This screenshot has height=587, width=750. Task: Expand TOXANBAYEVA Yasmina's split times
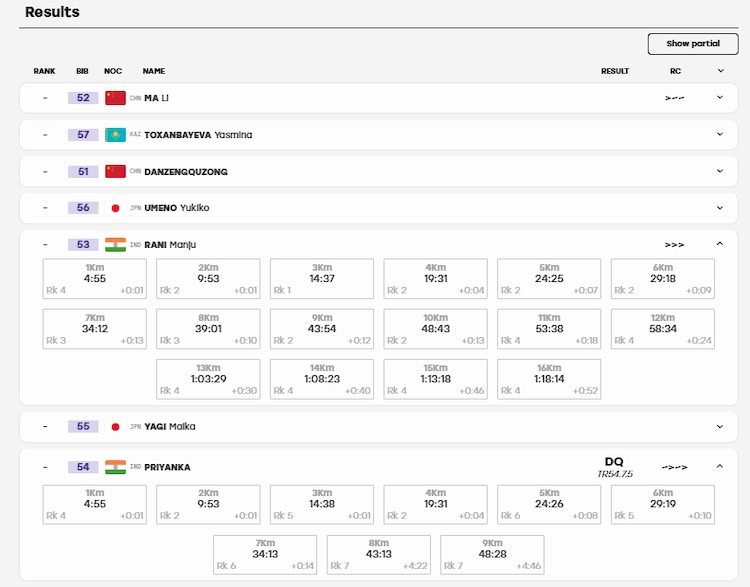[720, 134]
